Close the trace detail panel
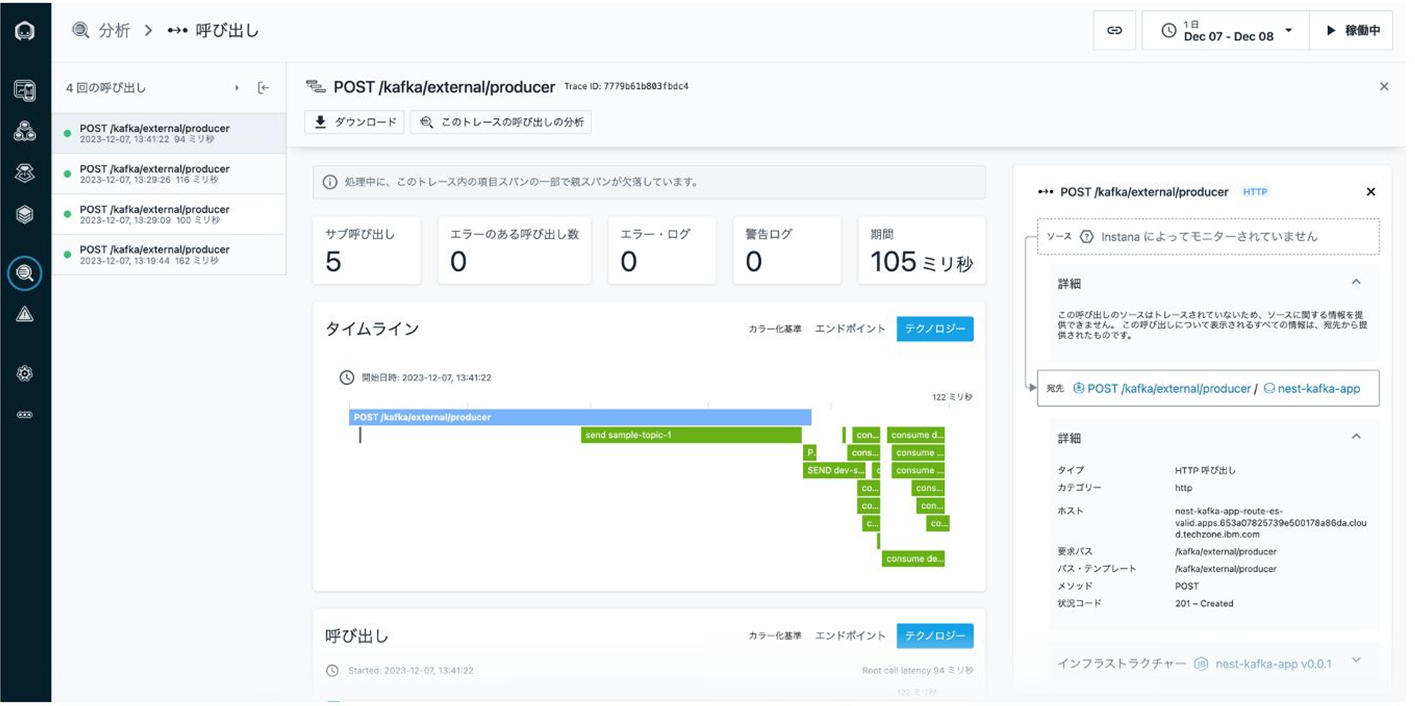This screenshot has height=706, width=1415. point(1384,87)
